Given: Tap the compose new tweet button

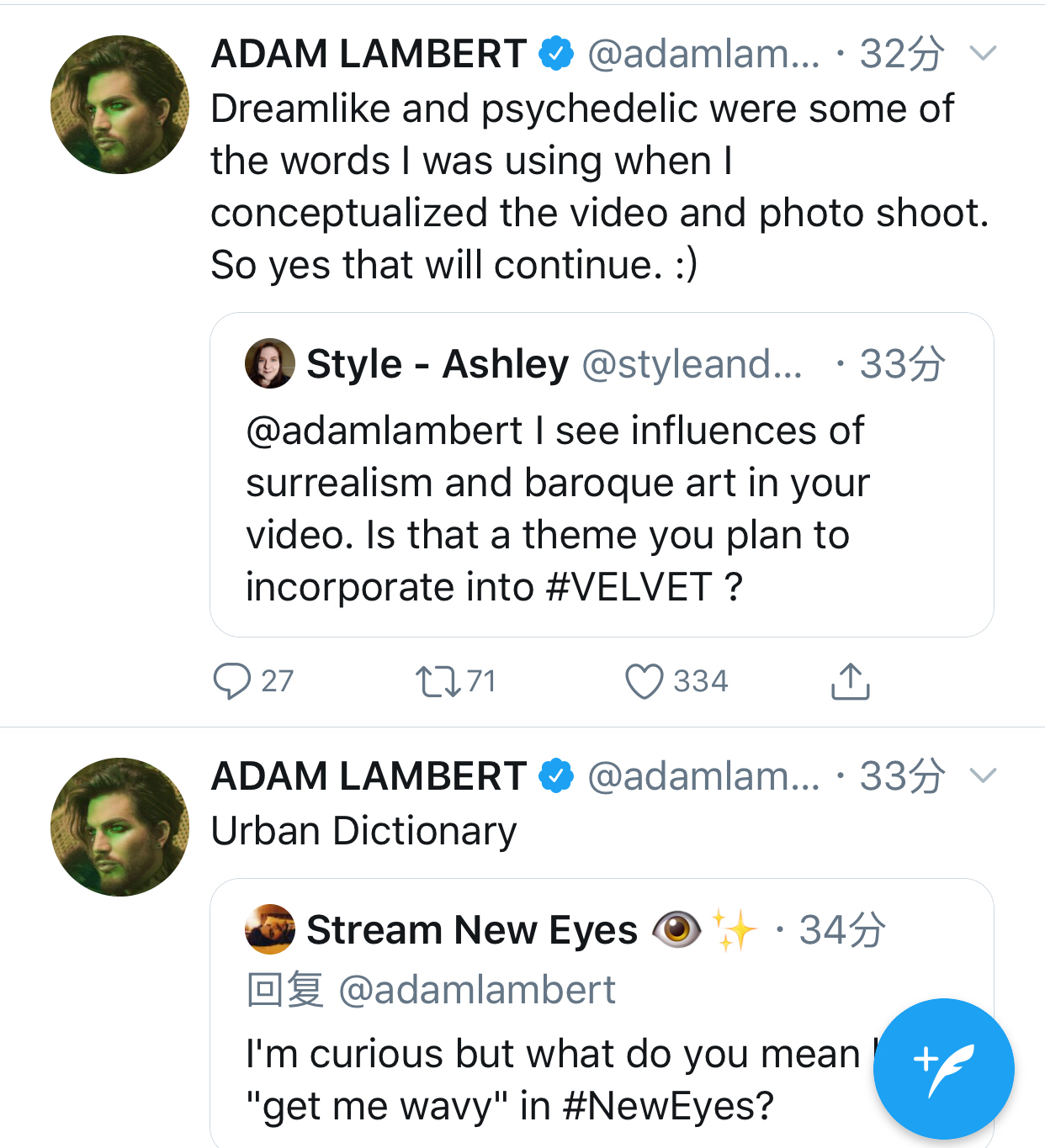Looking at the screenshot, I should pos(943,1068).
